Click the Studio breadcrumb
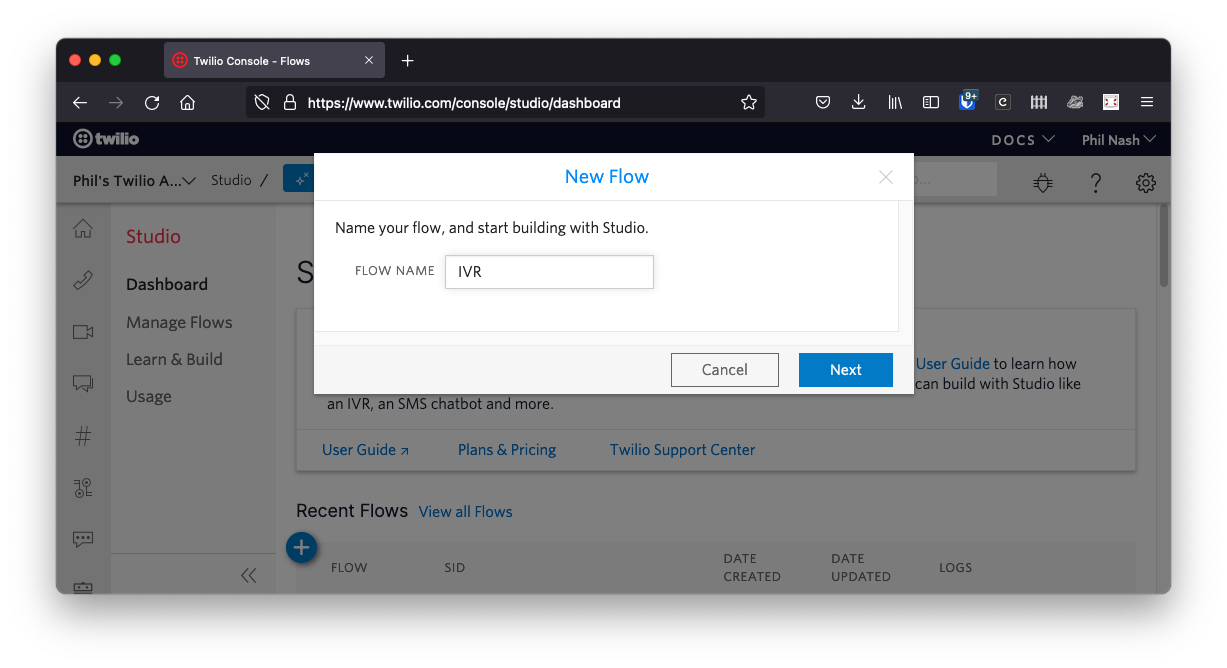The height and width of the screenshot is (668, 1227). point(231,180)
